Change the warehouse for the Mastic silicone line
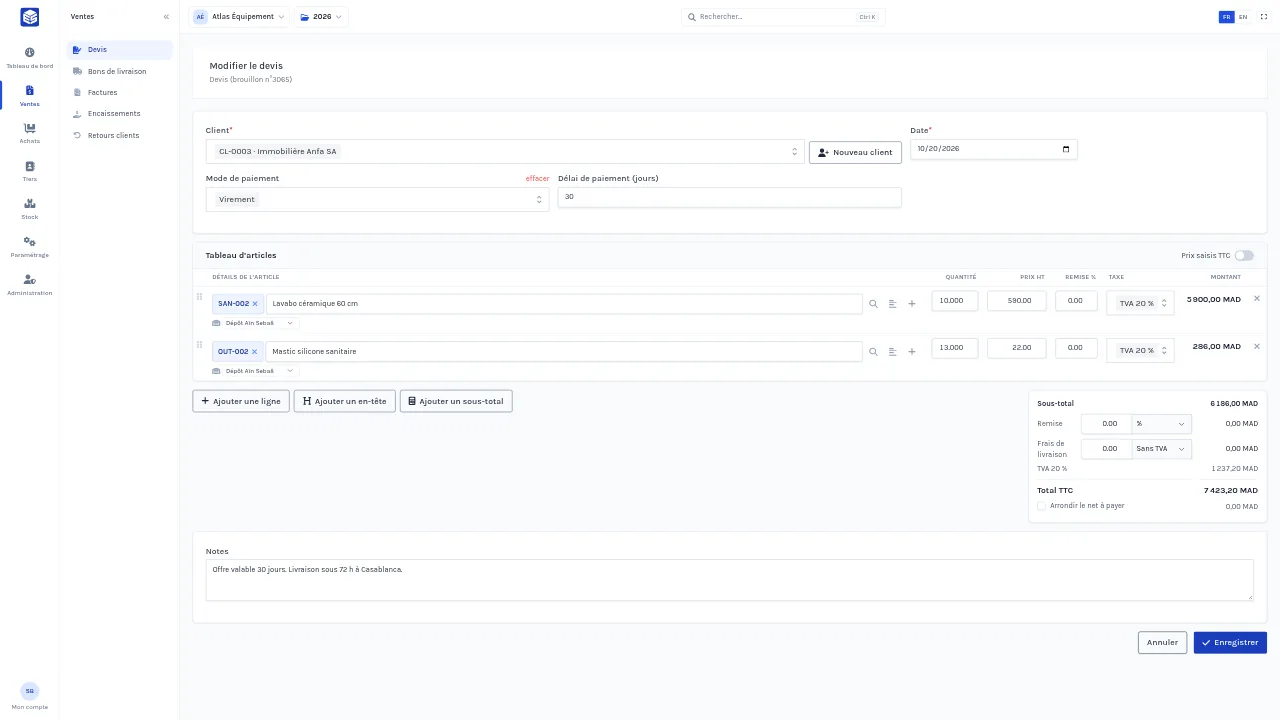The height and width of the screenshot is (720, 1280). point(255,371)
